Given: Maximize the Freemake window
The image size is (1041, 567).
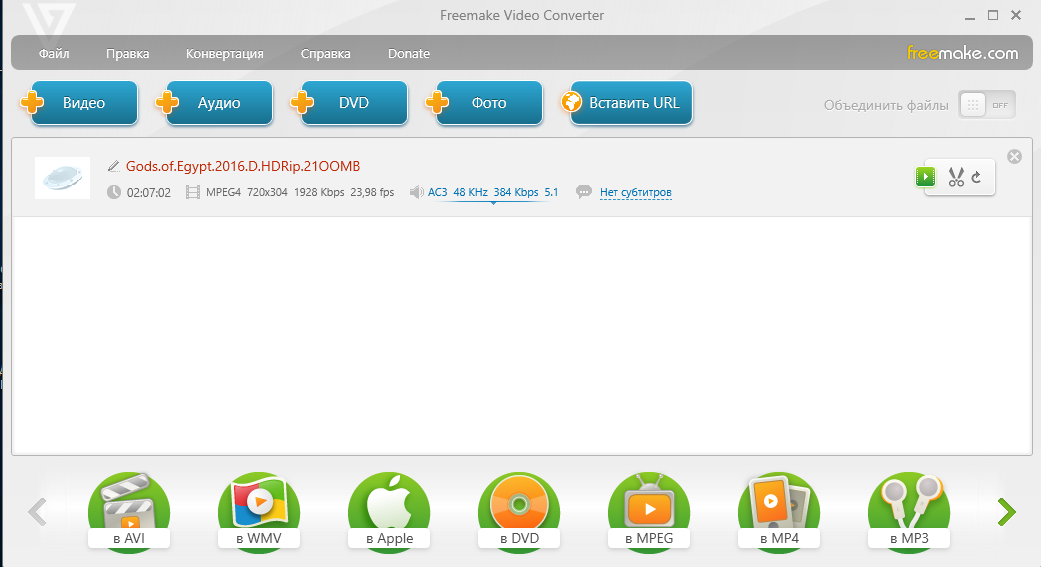Looking at the screenshot, I should (993, 15).
